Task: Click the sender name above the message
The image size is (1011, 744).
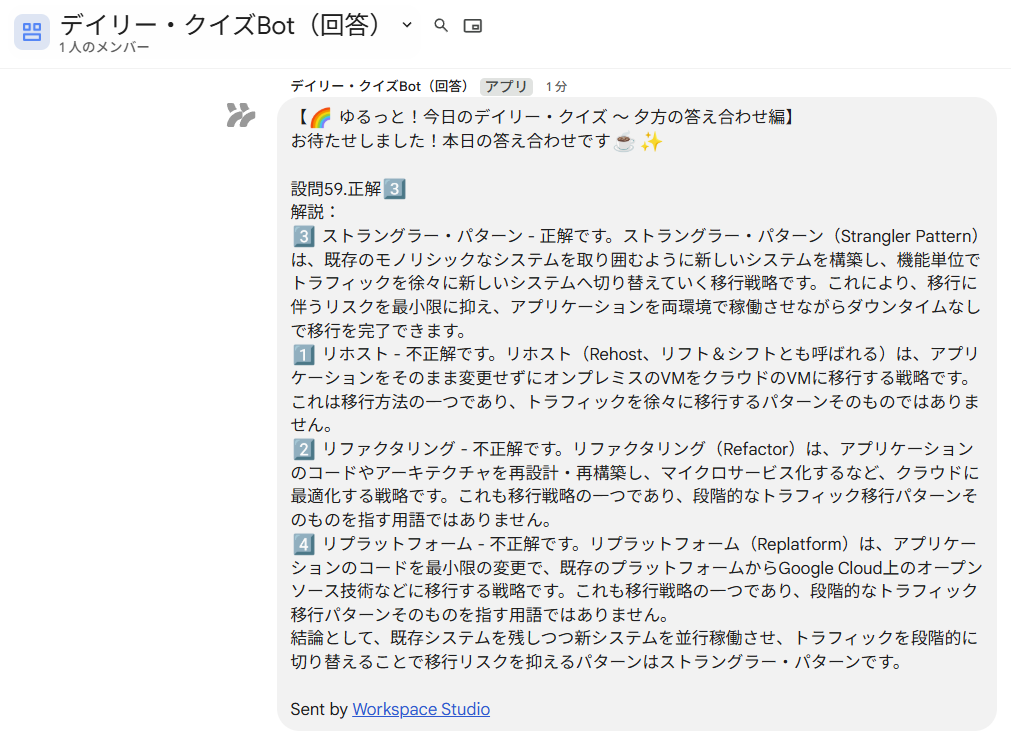Action: 380,87
